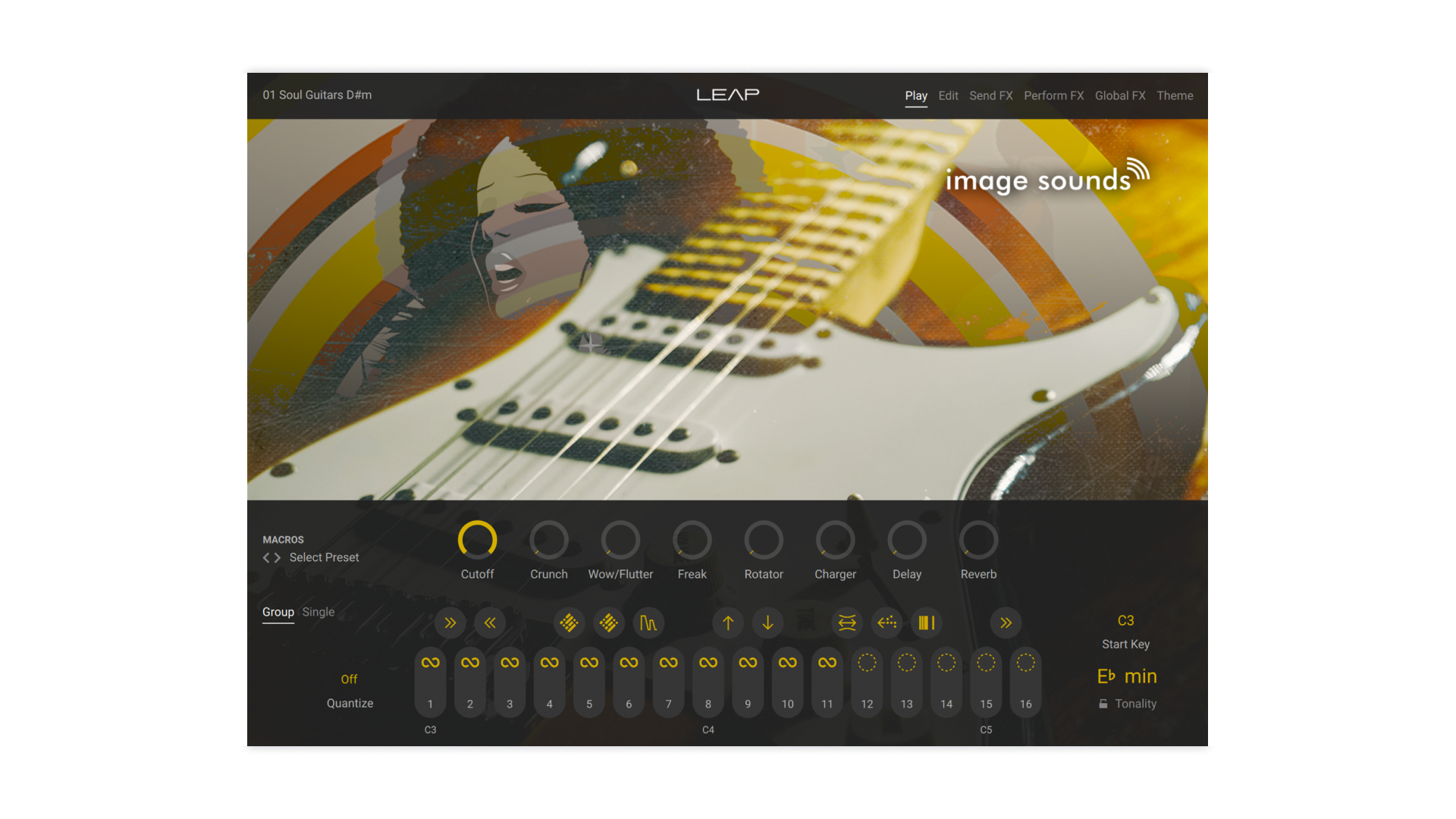Open the Select Preset menu
Screen dimensions: 1456x819
(x=324, y=557)
